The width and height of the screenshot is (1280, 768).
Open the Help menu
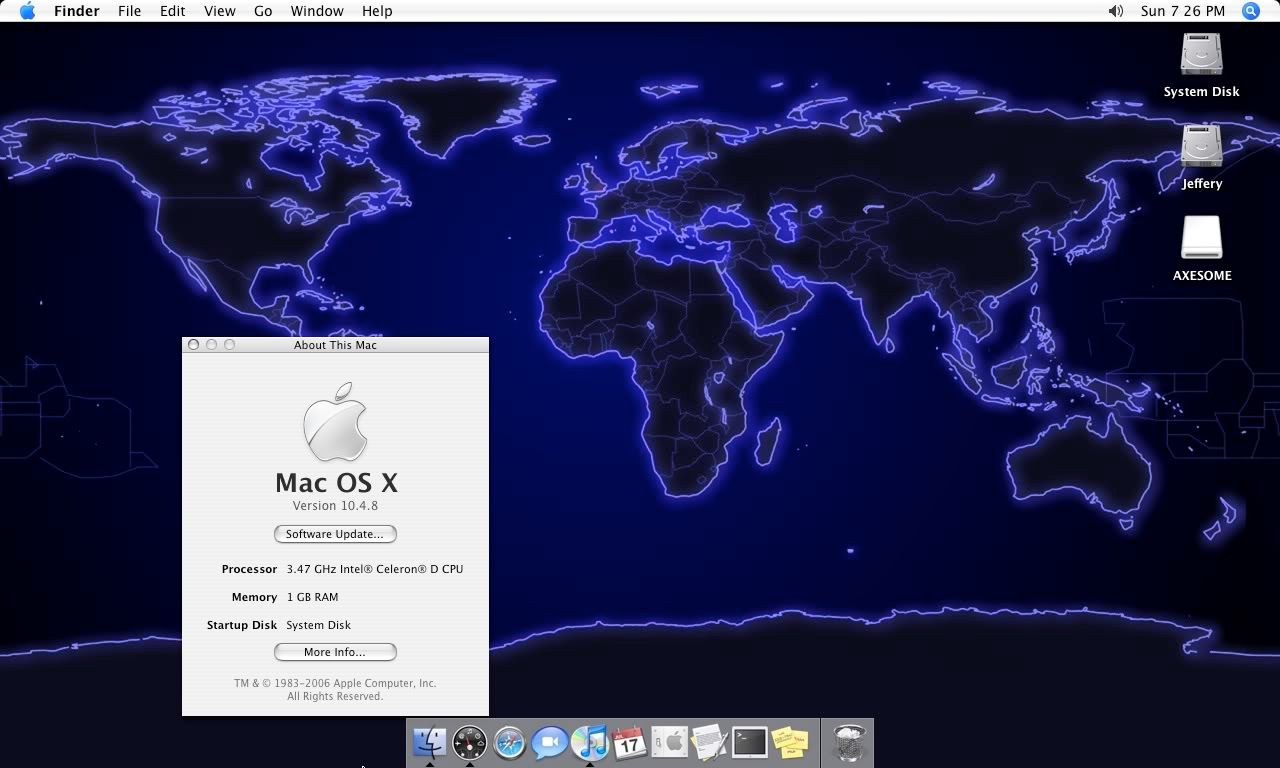point(377,11)
